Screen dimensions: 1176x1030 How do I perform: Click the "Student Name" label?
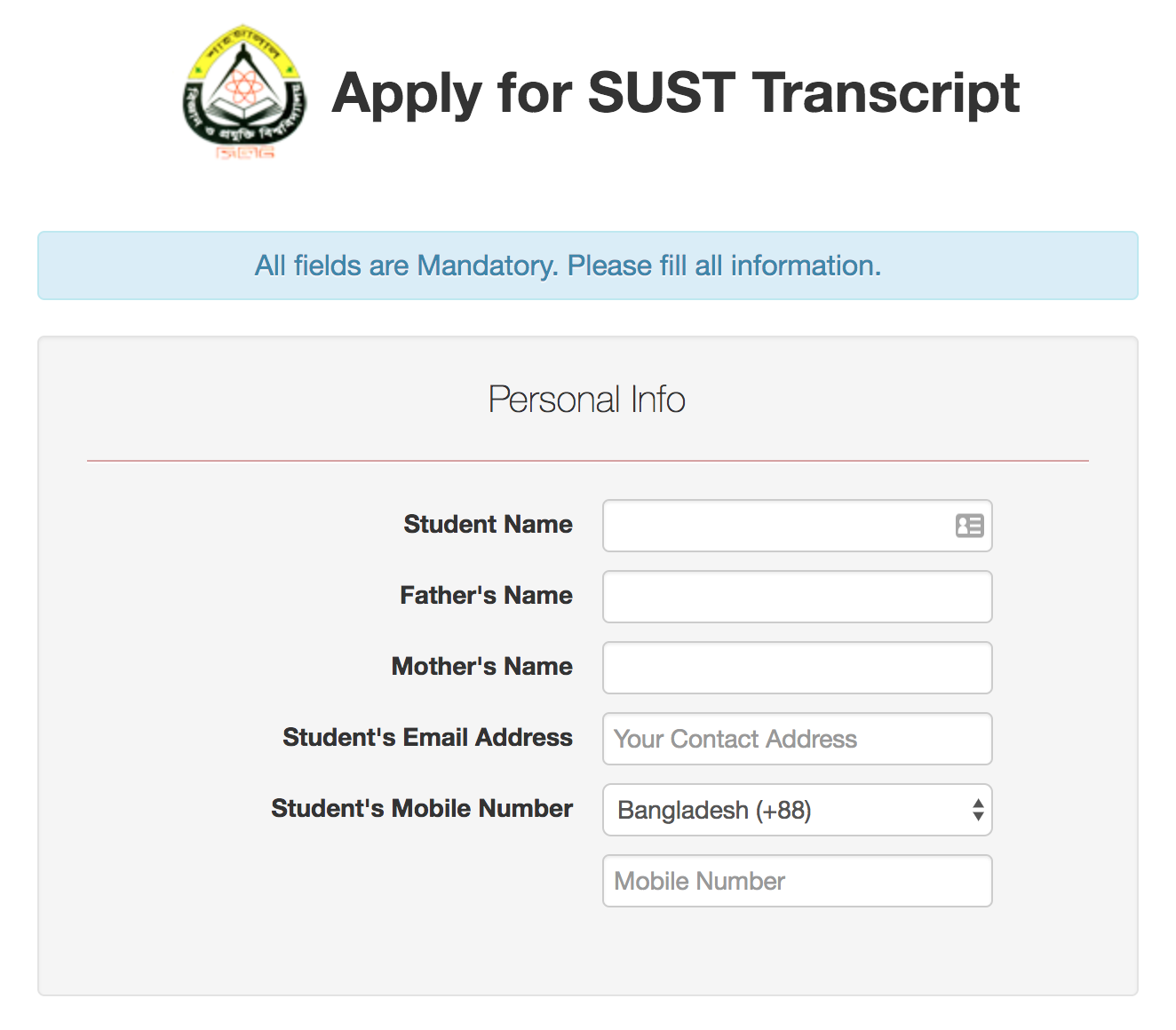pyautogui.click(x=488, y=525)
